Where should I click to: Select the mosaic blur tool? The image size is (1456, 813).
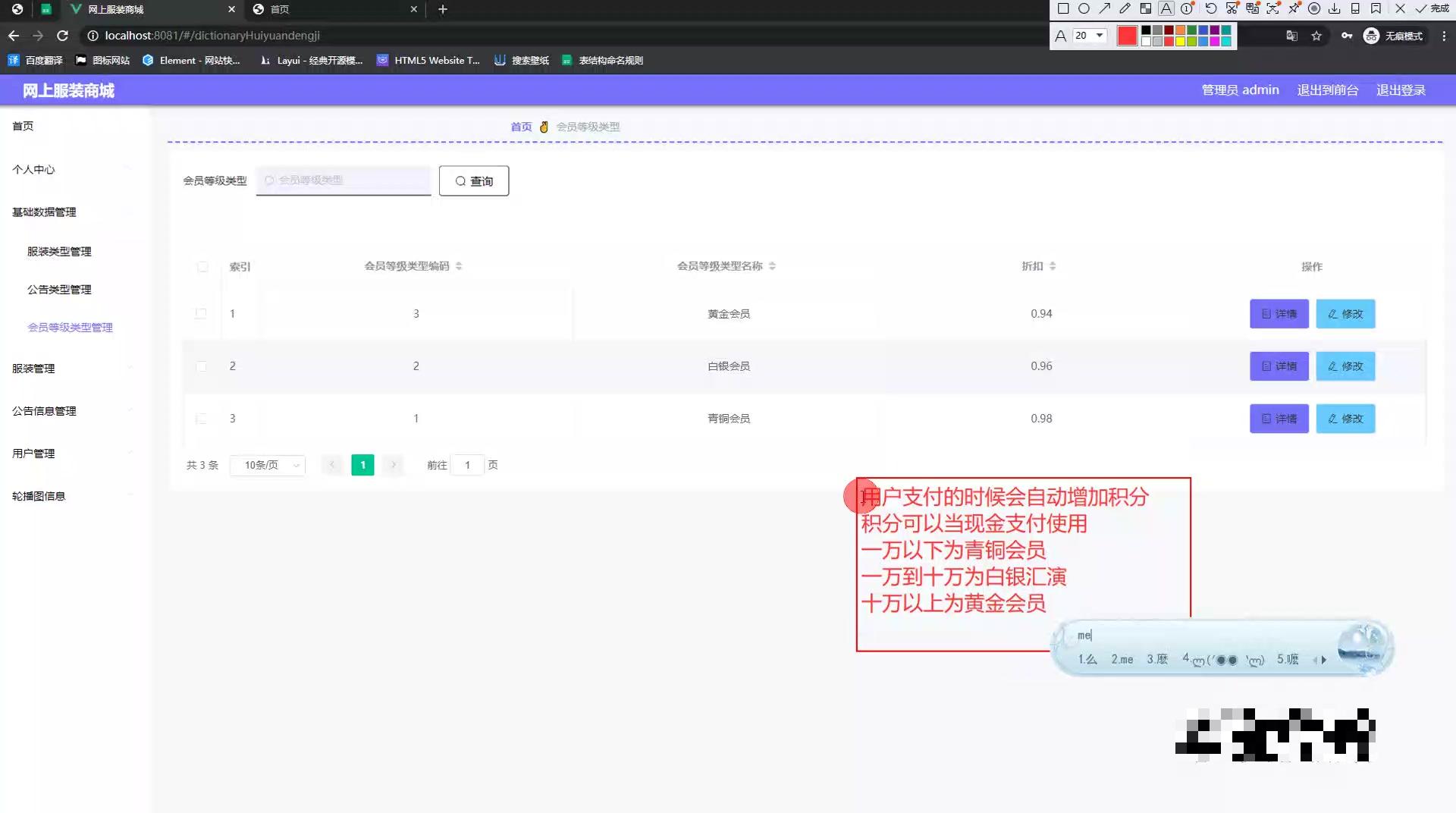(x=1145, y=8)
